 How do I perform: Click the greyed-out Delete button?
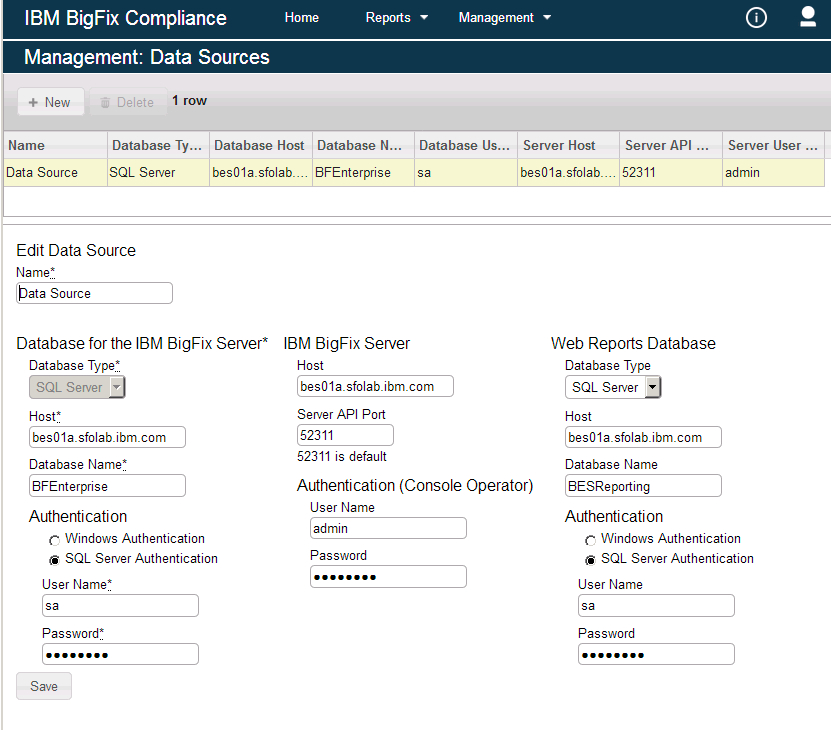tap(127, 102)
